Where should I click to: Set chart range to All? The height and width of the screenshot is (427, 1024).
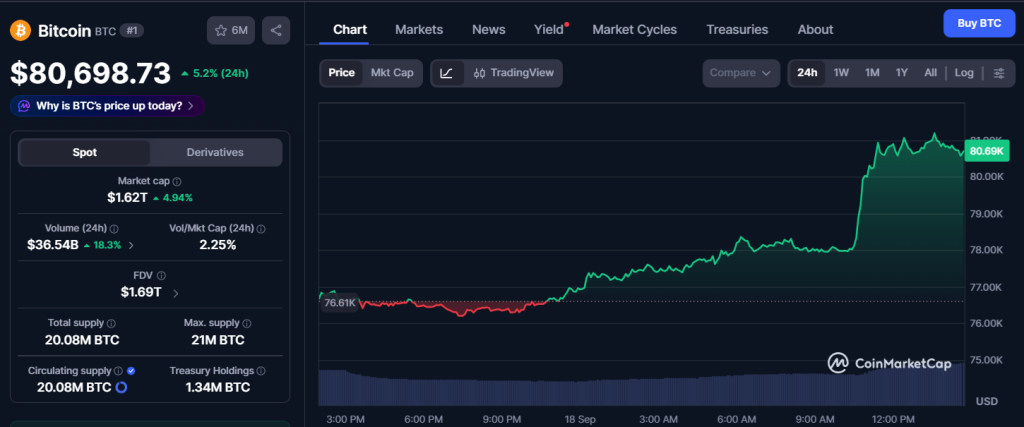coord(931,73)
